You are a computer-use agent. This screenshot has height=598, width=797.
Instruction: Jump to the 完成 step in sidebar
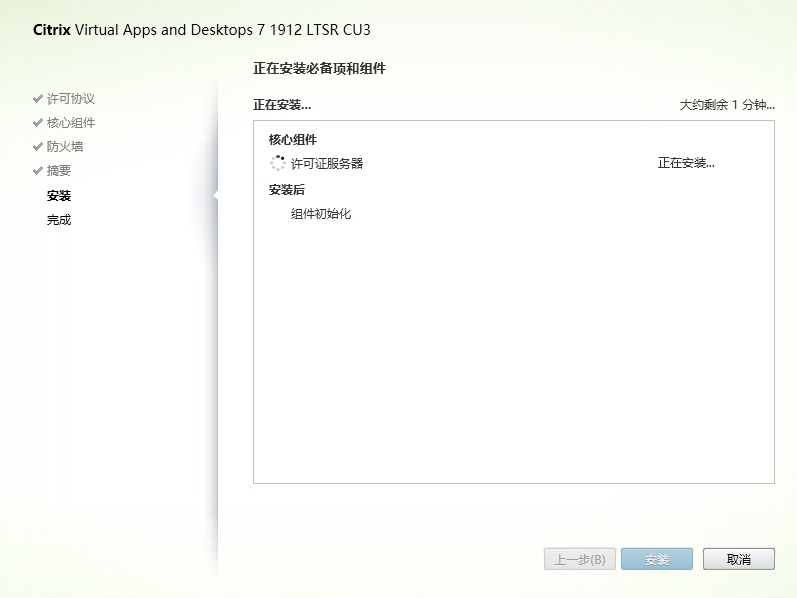(59, 220)
